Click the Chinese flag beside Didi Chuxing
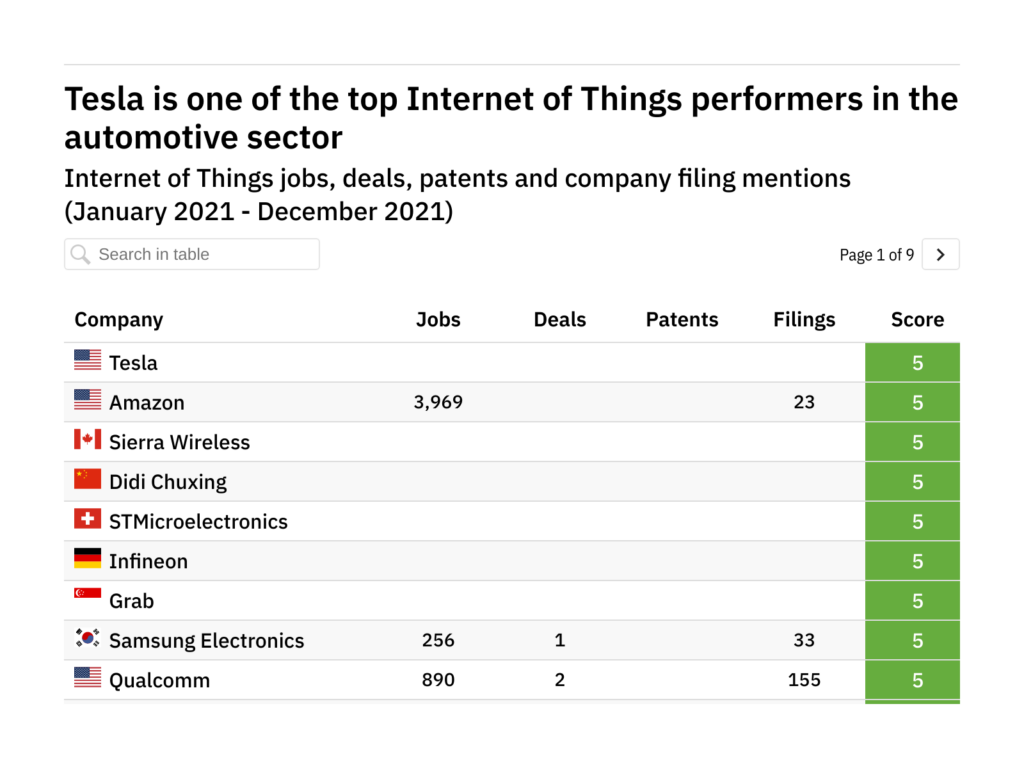Viewport: 1024px width, 768px height. pyautogui.click(x=88, y=479)
